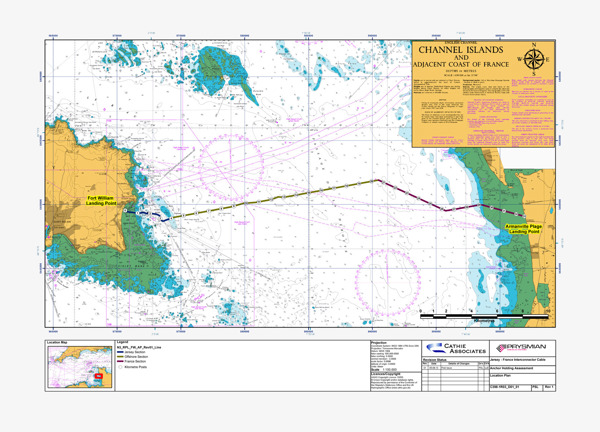Click the compass rose in the chart title block
Image resolution: width=600 pixels, height=432 pixels.
point(535,57)
